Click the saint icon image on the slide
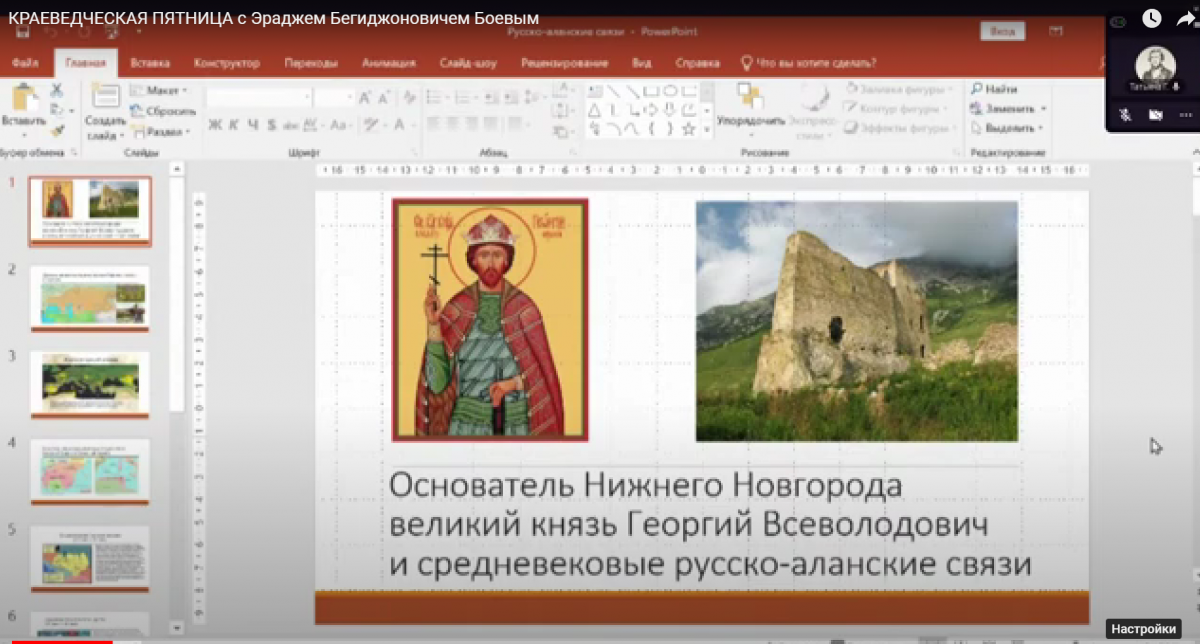1200x644 pixels. click(490, 319)
